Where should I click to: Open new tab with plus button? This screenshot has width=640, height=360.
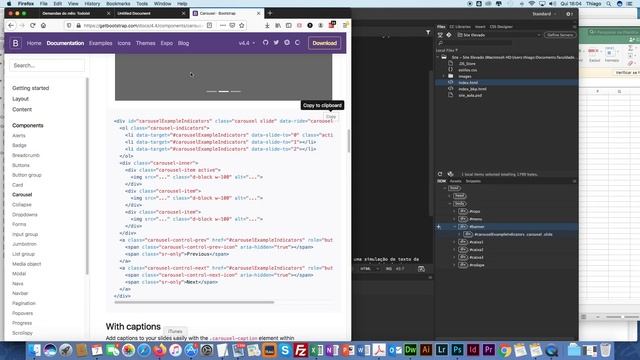pyautogui.click(x=270, y=13)
